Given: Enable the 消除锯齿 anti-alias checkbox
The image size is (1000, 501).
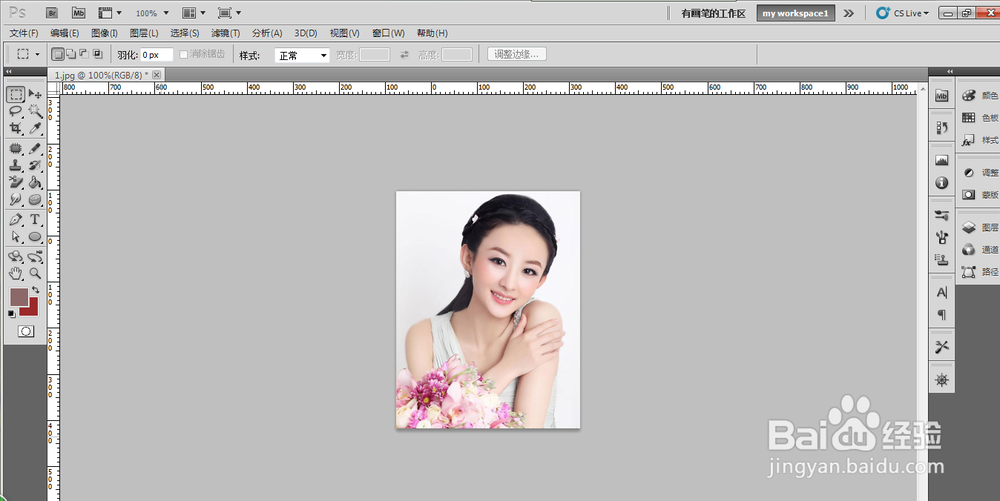Looking at the screenshot, I should [x=184, y=55].
